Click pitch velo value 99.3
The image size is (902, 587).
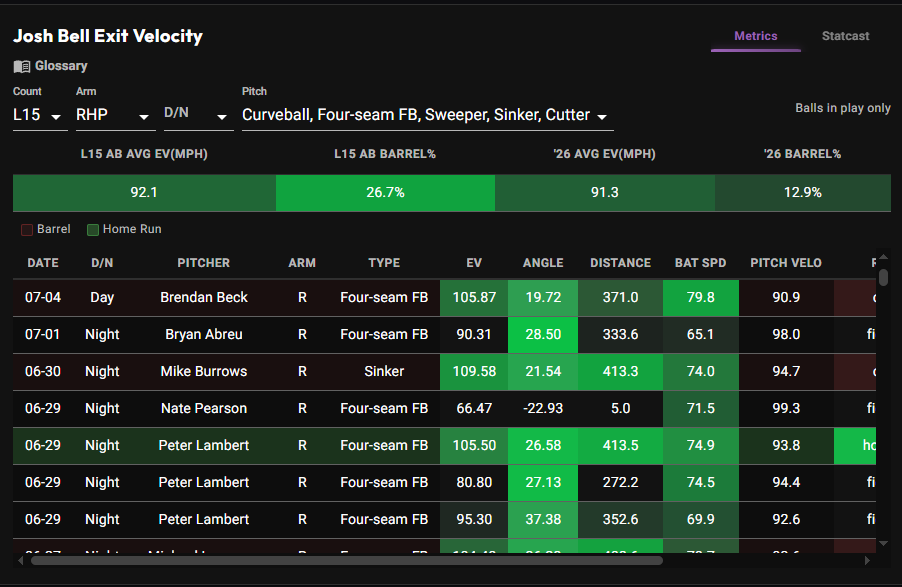pyautogui.click(x=786, y=408)
